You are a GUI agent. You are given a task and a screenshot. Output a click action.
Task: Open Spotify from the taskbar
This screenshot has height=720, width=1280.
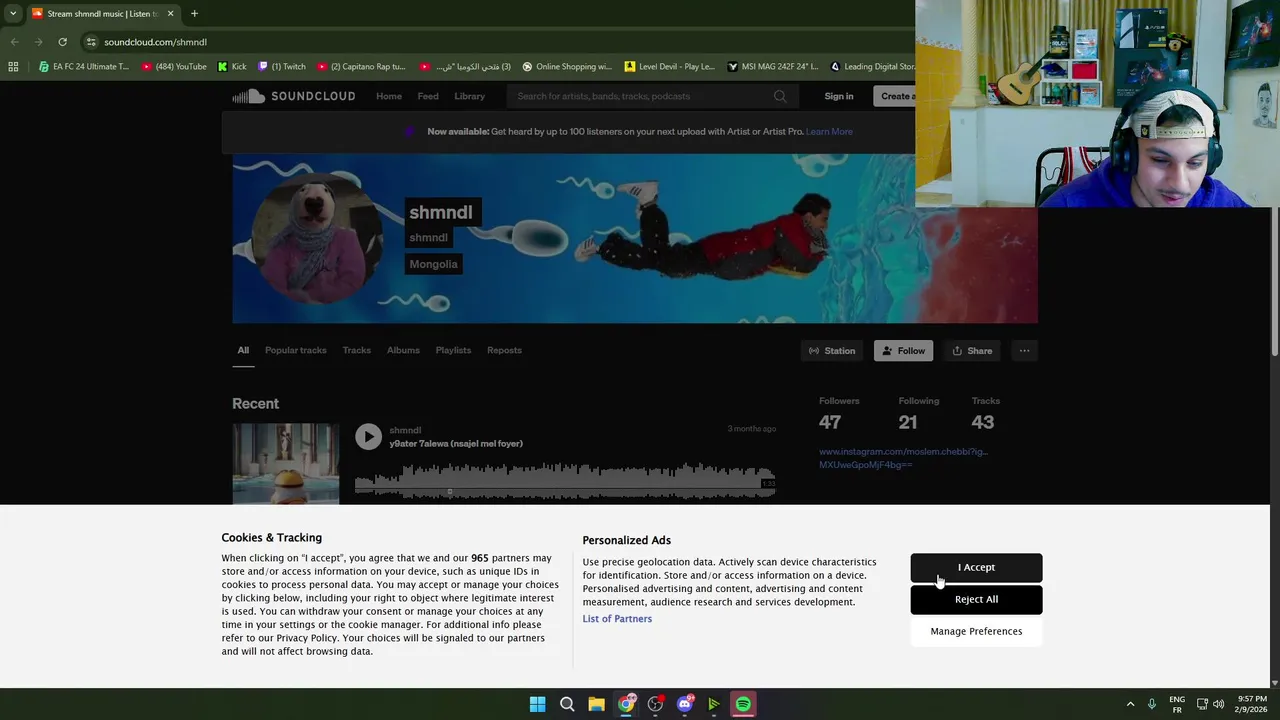tap(743, 704)
